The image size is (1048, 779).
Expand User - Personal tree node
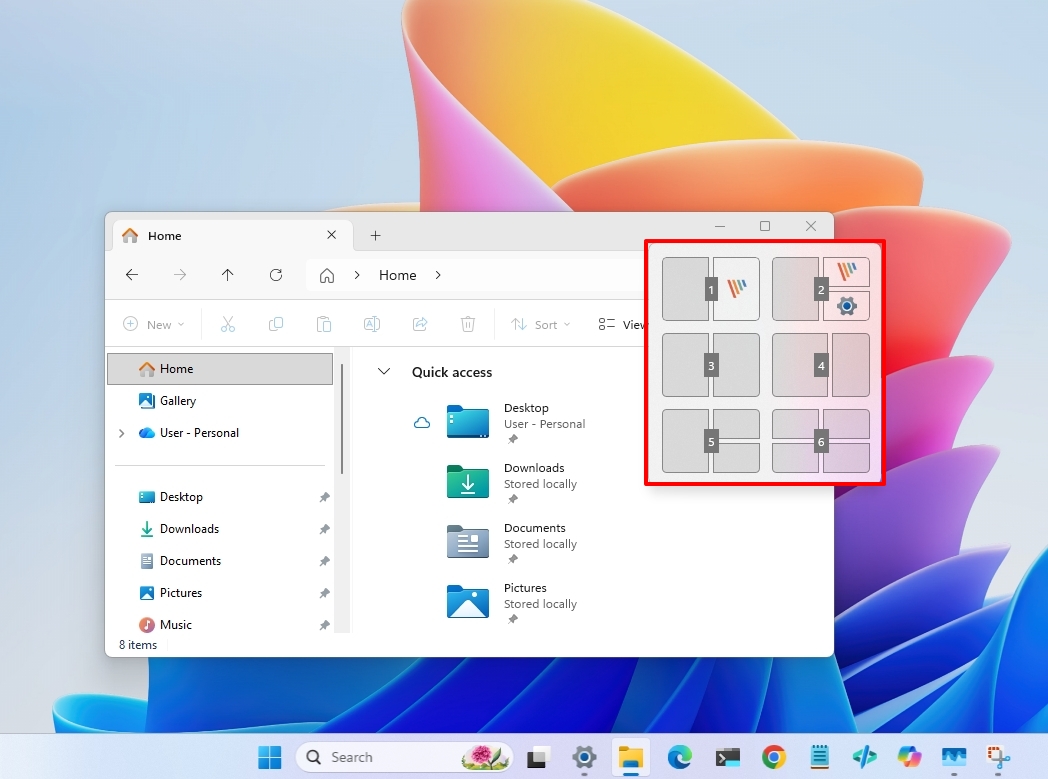click(122, 433)
